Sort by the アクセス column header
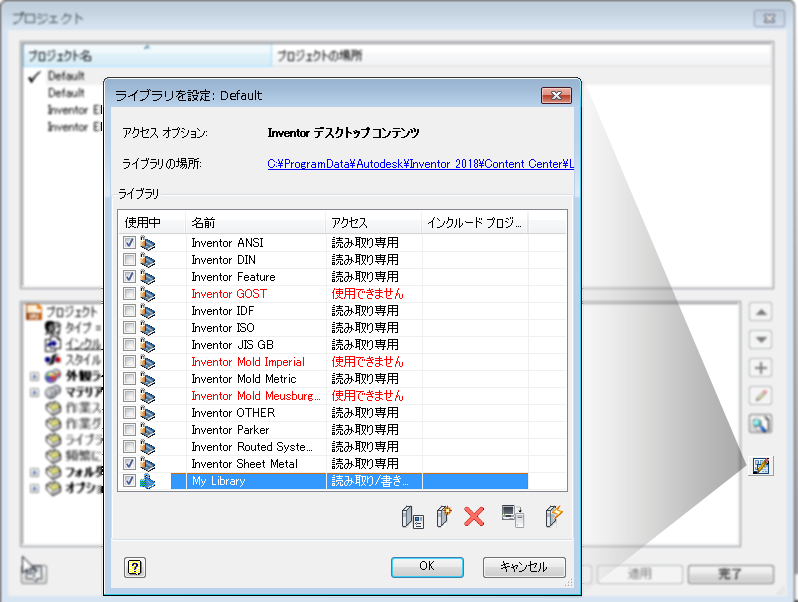798x602 pixels. click(374, 222)
